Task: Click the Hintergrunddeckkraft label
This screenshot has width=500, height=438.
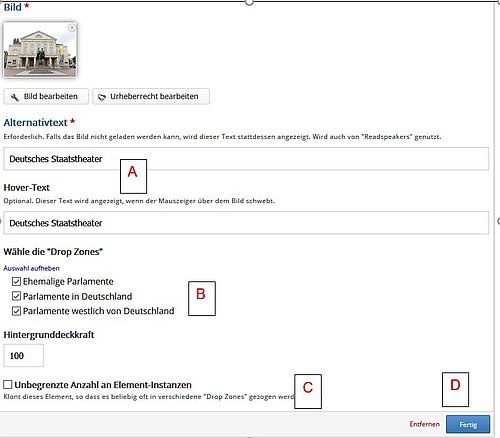Action: pyautogui.click(x=49, y=335)
